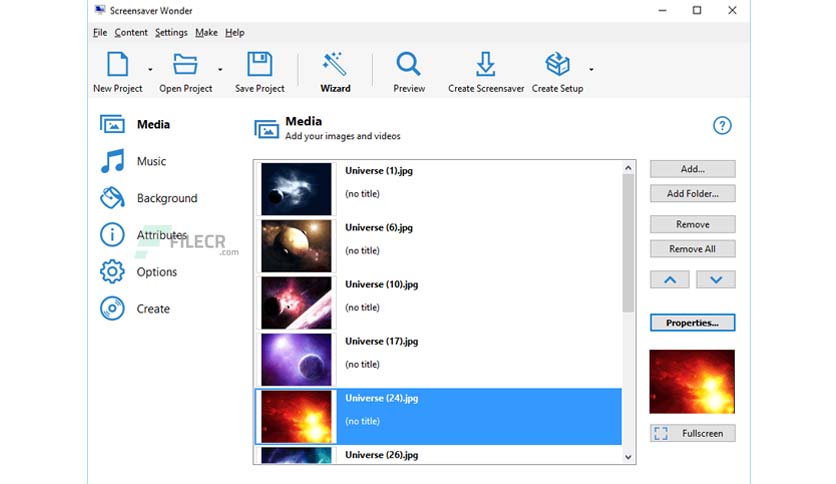Viewport: 836px width, 484px height.
Task: Click the Create Setup box icon
Action: (x=557, y=64)
